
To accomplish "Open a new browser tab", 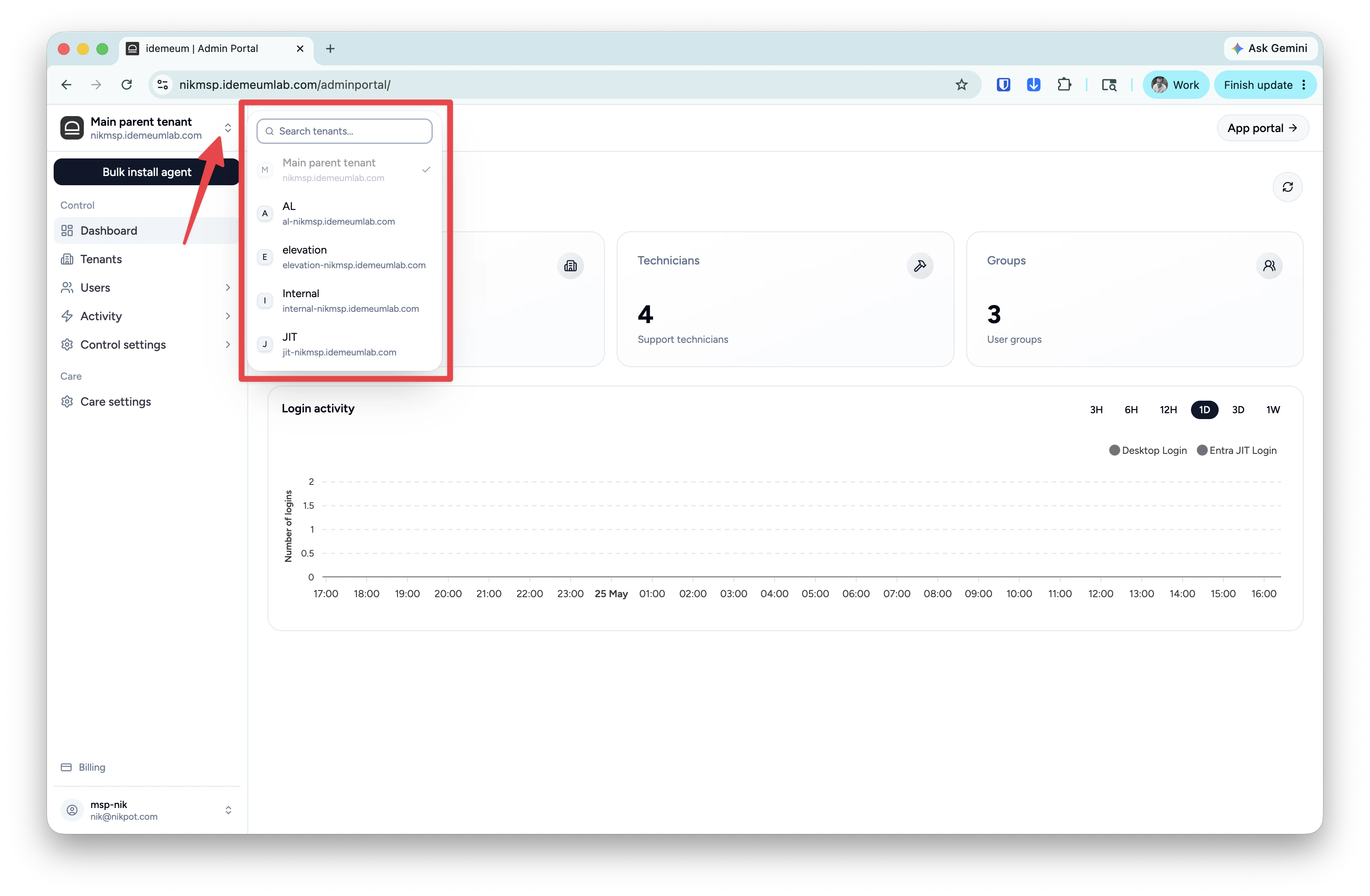I will pos(330,49).
